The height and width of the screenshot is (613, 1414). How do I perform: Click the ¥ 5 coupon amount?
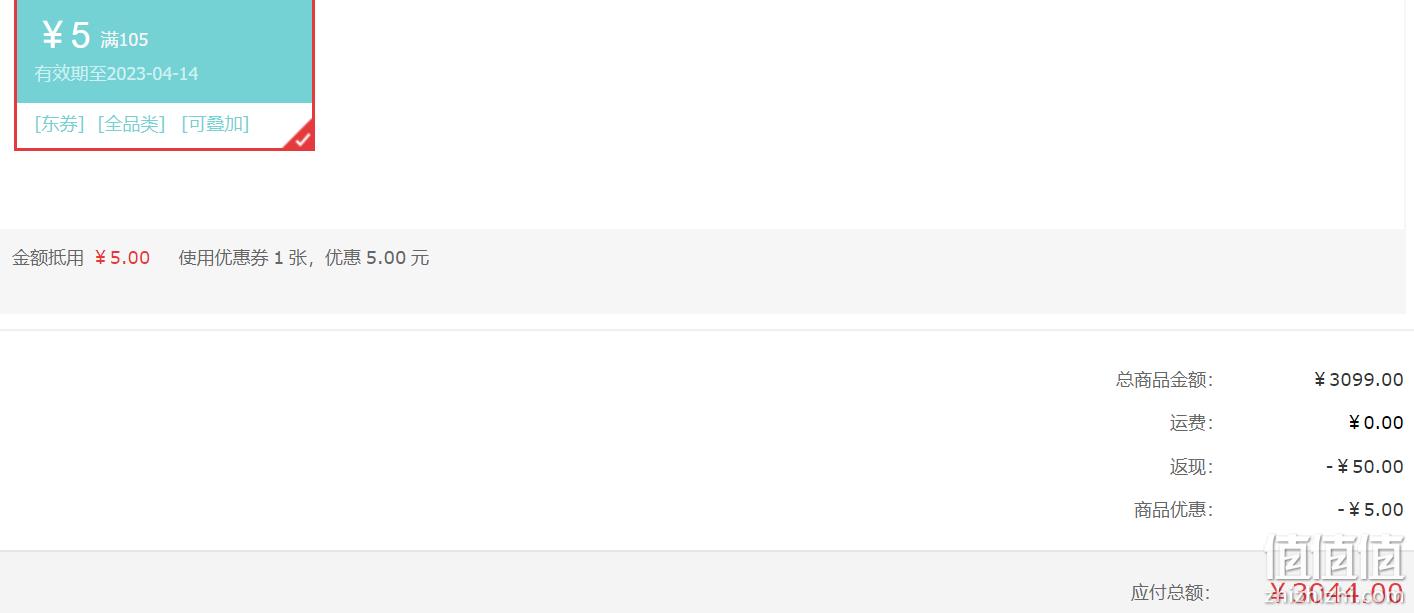click(x=65, y=36)
